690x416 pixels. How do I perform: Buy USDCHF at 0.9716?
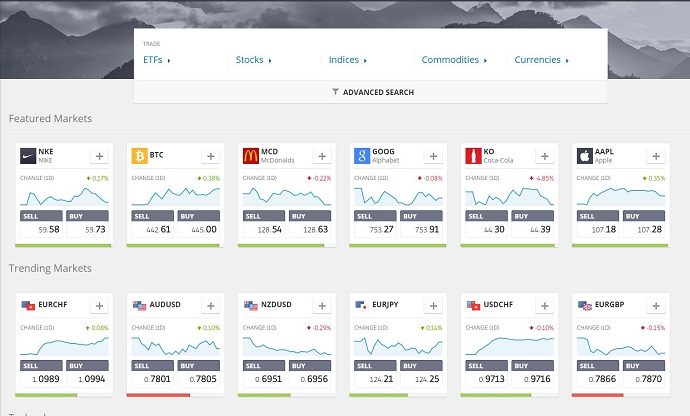[x=532, y=374]
